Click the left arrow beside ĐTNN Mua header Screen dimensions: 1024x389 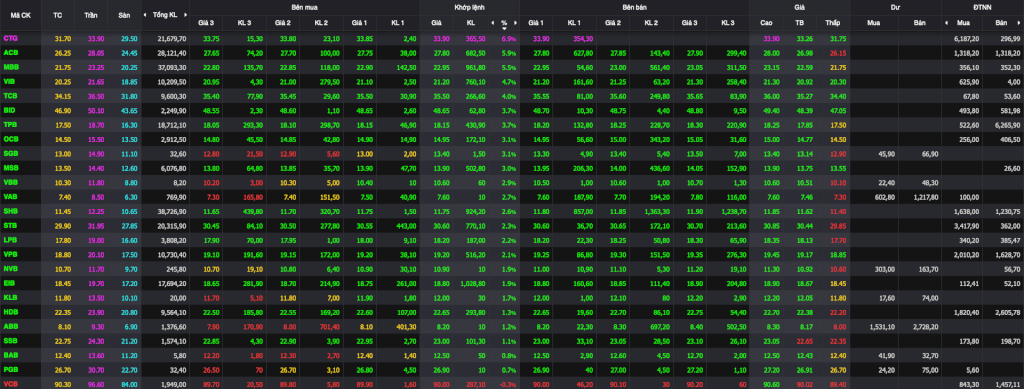pyautogui.click(x=946, y=22)
